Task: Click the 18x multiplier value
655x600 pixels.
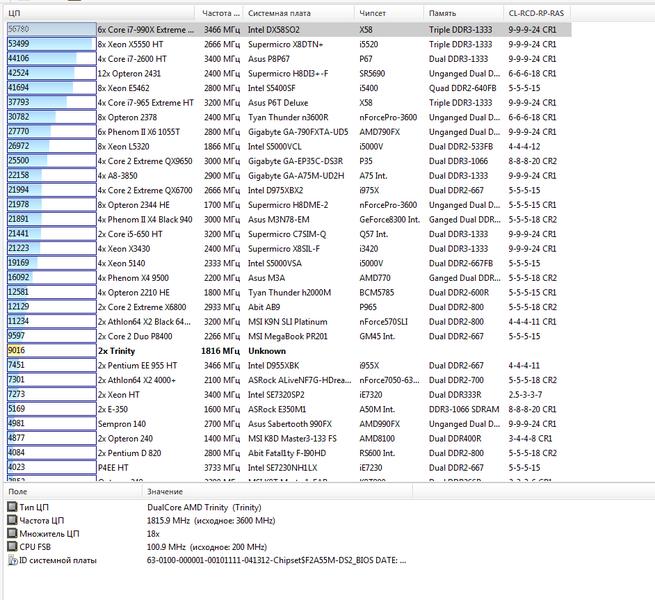Action: point(153,534)
